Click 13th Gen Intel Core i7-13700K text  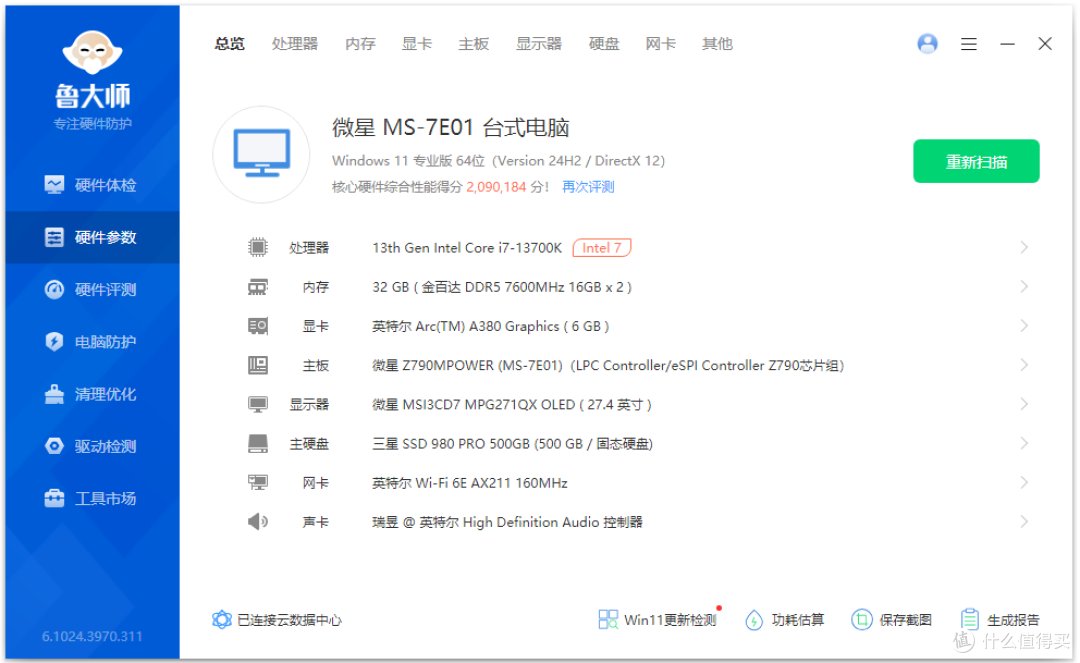[467, 248]
